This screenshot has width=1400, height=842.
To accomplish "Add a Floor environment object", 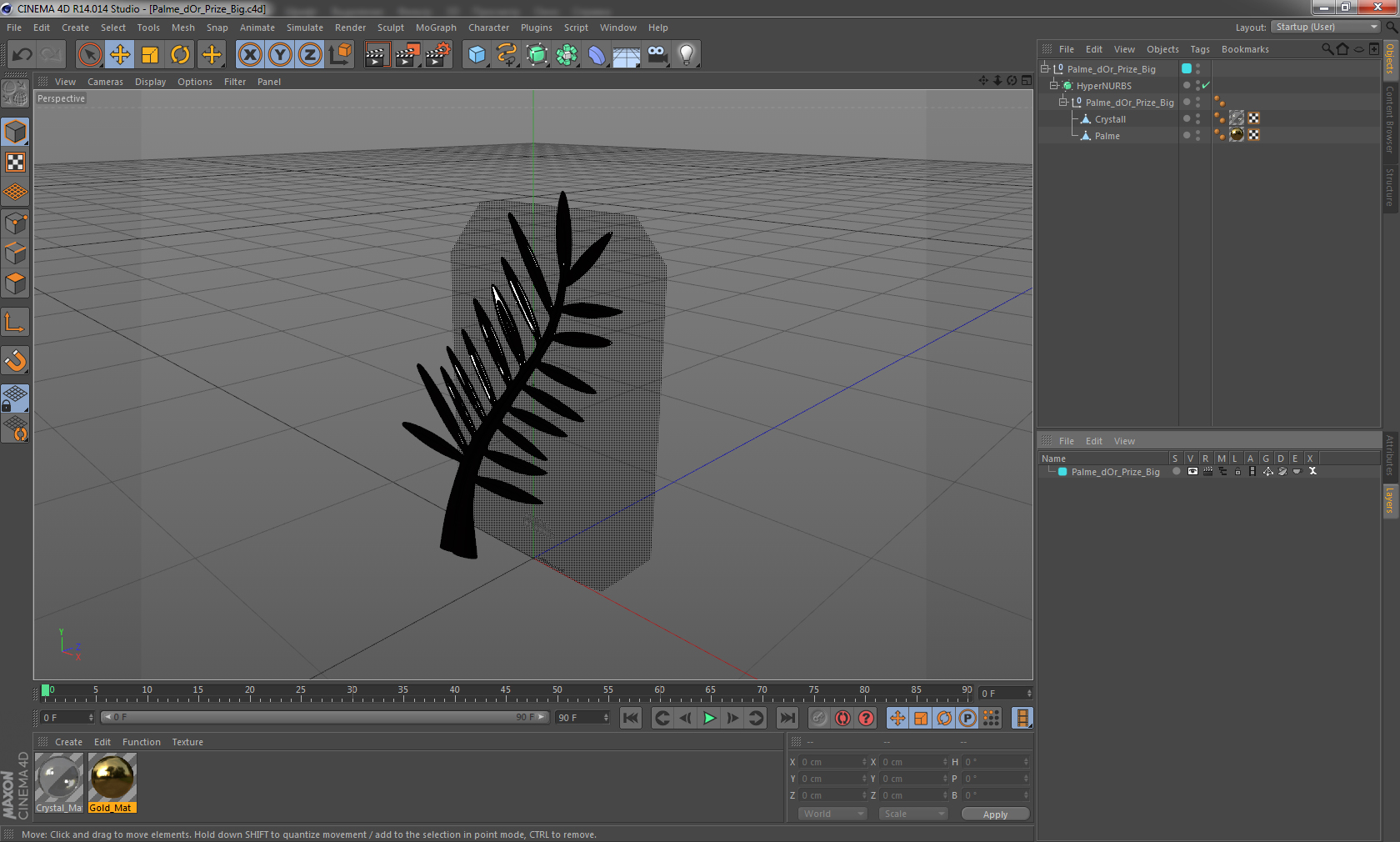I will point(627,55).
